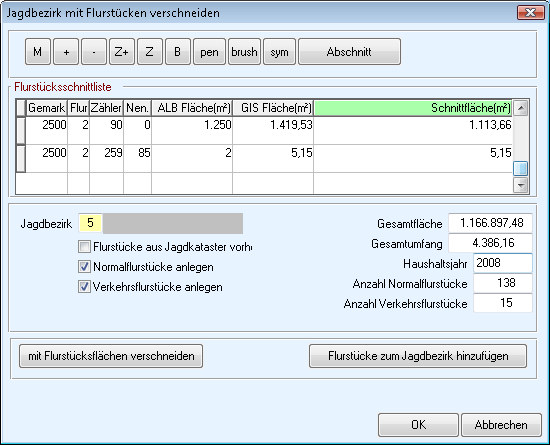Click the Z toolbar button

click(150, 52)
